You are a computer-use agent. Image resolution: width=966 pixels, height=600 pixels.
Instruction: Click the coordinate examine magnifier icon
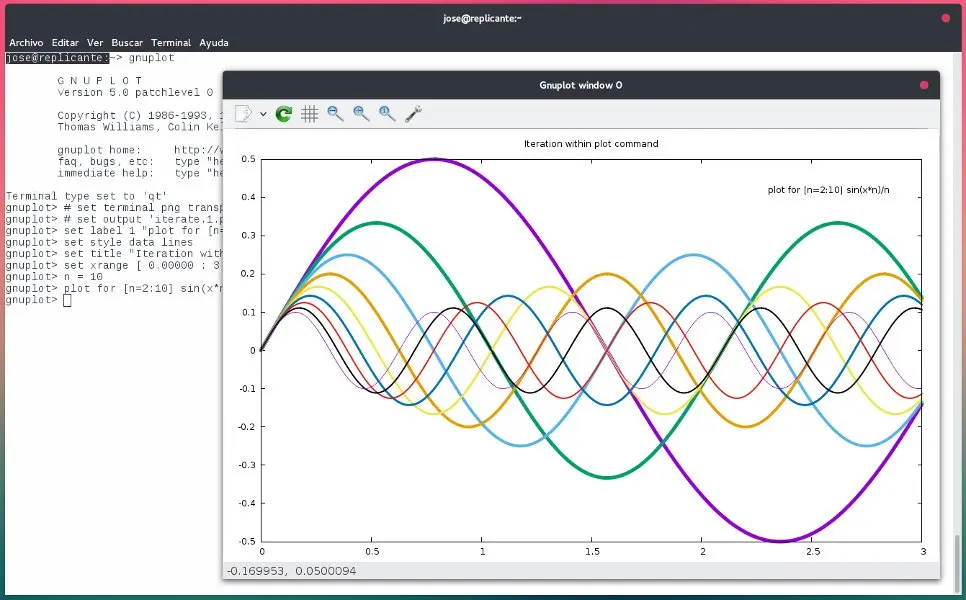pos(386,113)
